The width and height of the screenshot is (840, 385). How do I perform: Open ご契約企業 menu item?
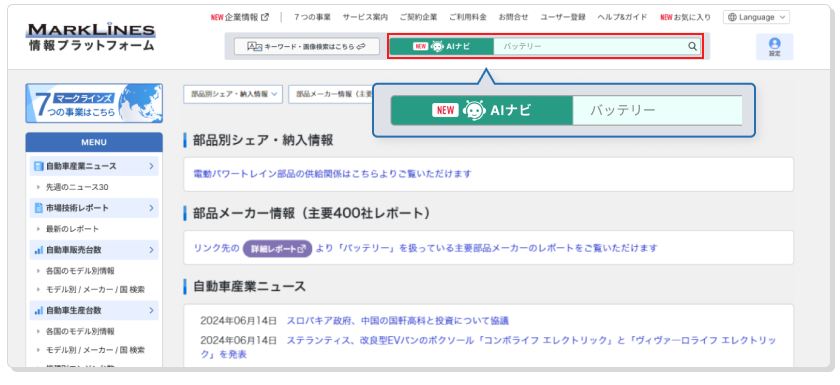[418, 17]
